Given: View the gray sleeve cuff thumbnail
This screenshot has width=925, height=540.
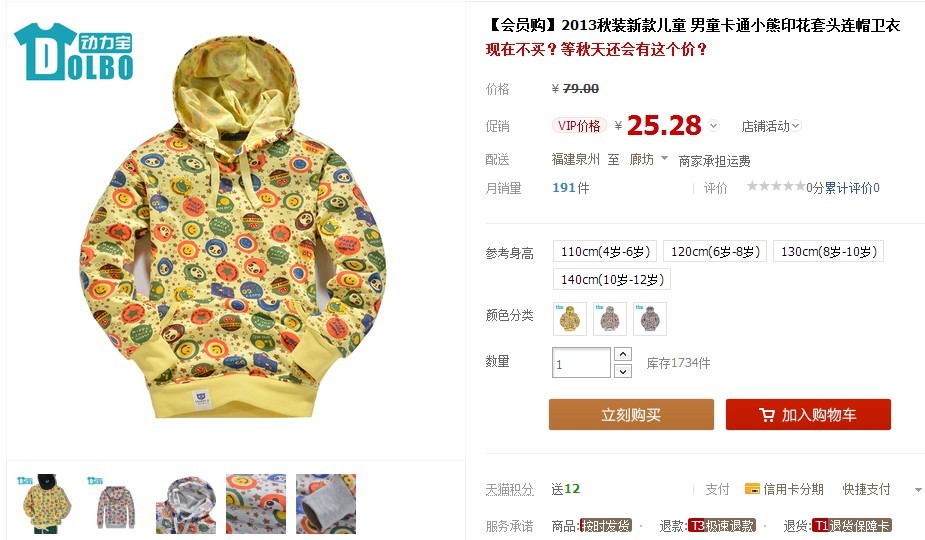Looking at the screenshot, I should click(x=326, y=504).
